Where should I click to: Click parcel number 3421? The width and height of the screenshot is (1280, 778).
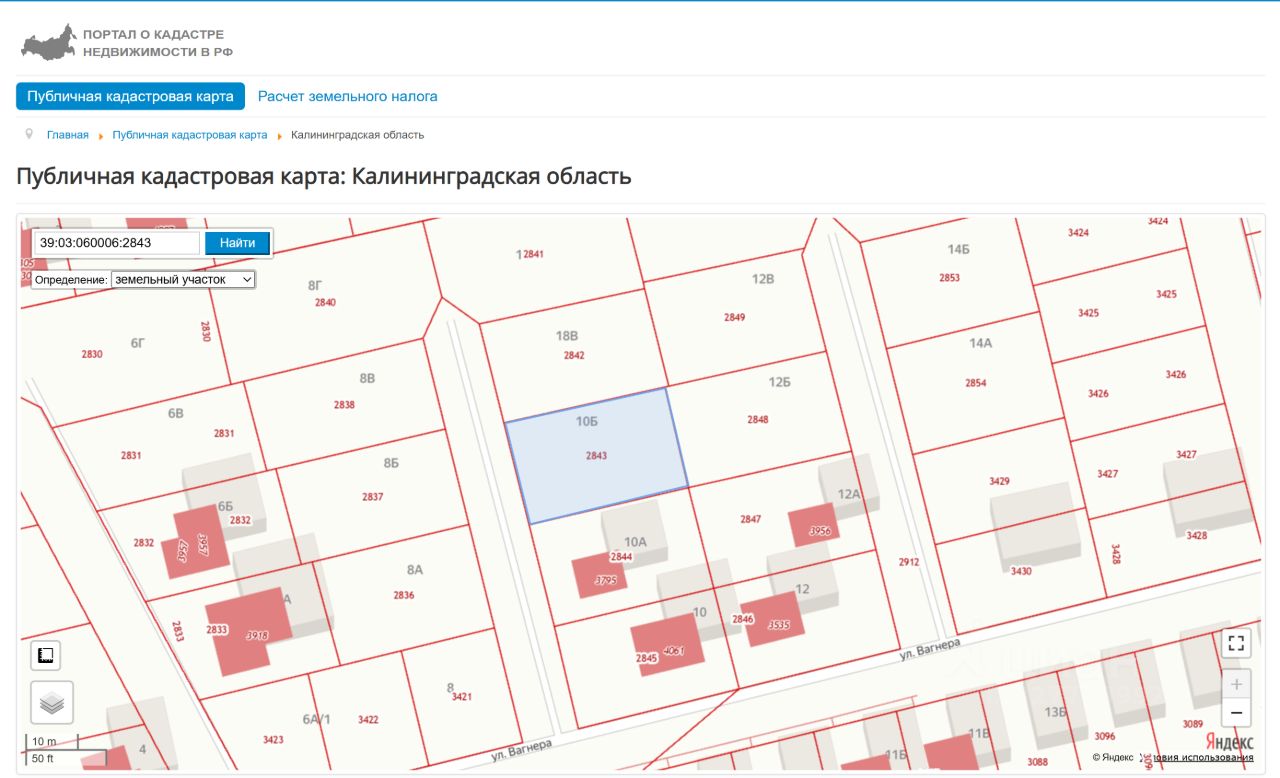[462, 696]
